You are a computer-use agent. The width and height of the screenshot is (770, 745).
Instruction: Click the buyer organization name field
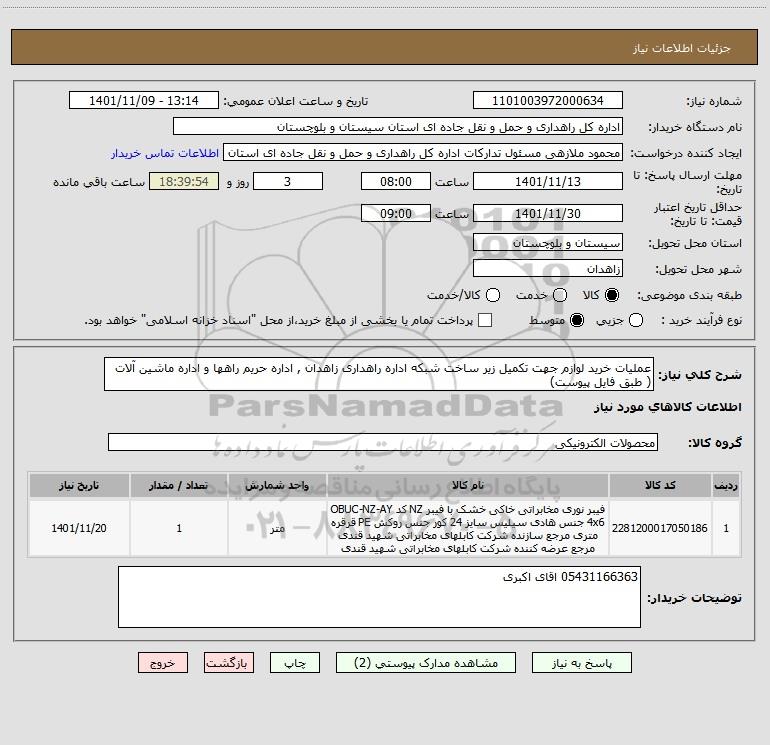(398, 127)
